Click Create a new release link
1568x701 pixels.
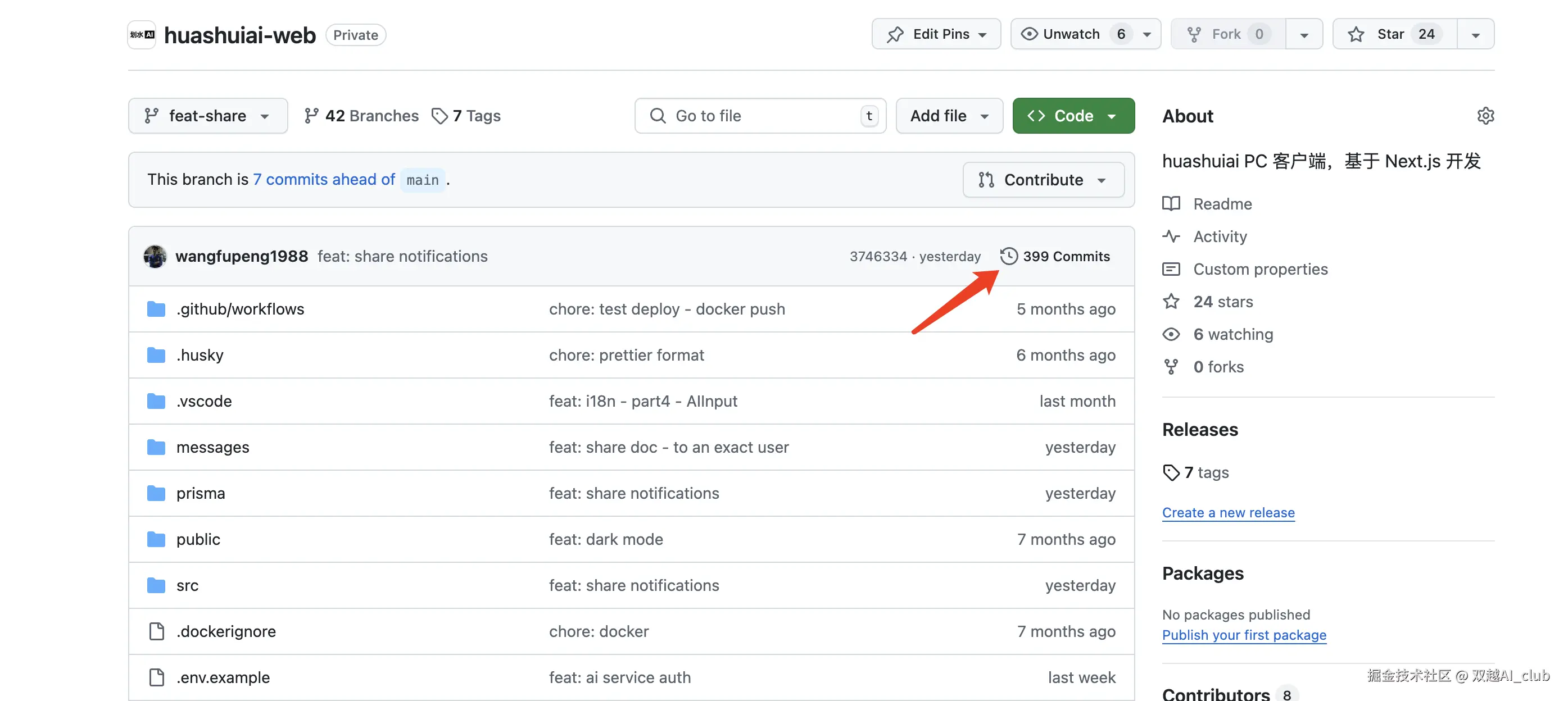tap(1229, 512)
